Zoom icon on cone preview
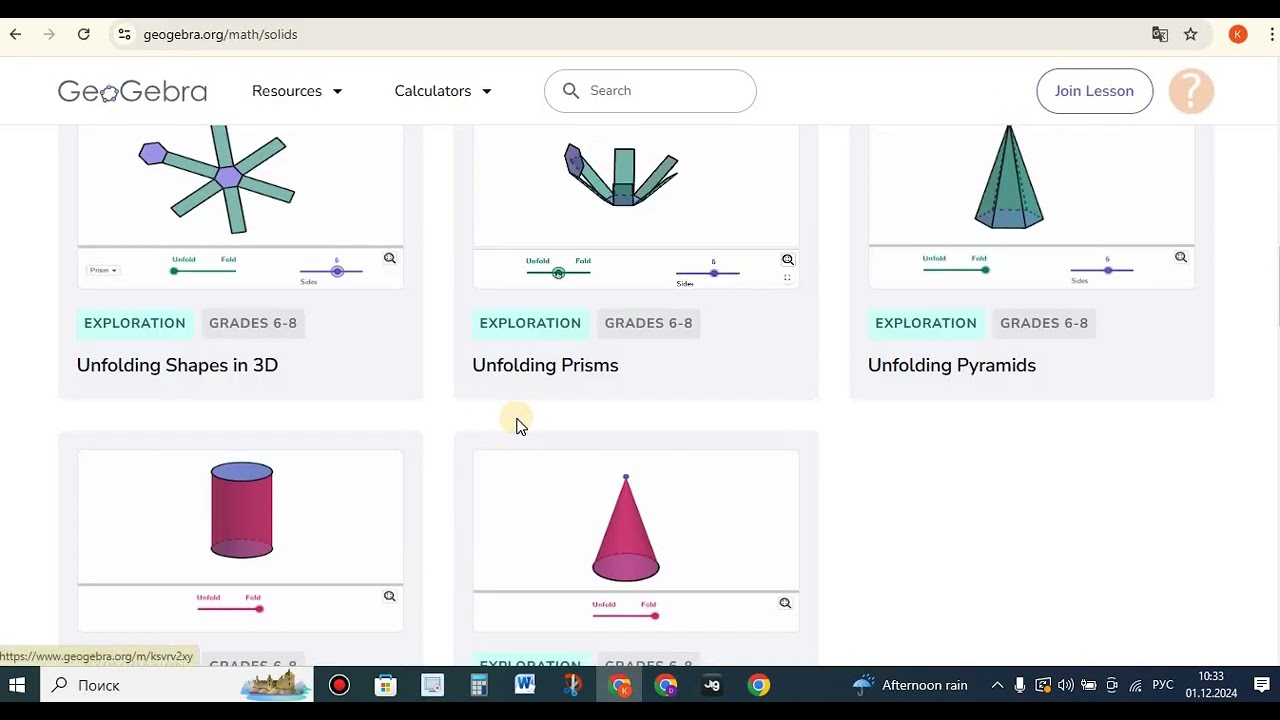The height and width of the screenshot is (720, 1280). (x=785, y=603)
